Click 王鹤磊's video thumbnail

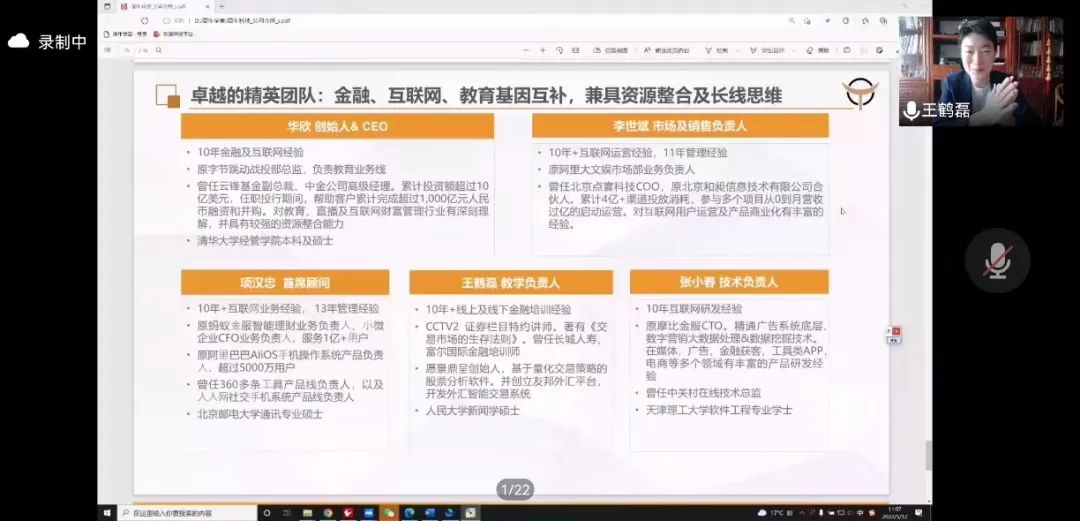pyautogui.click(x=981, y=71)
